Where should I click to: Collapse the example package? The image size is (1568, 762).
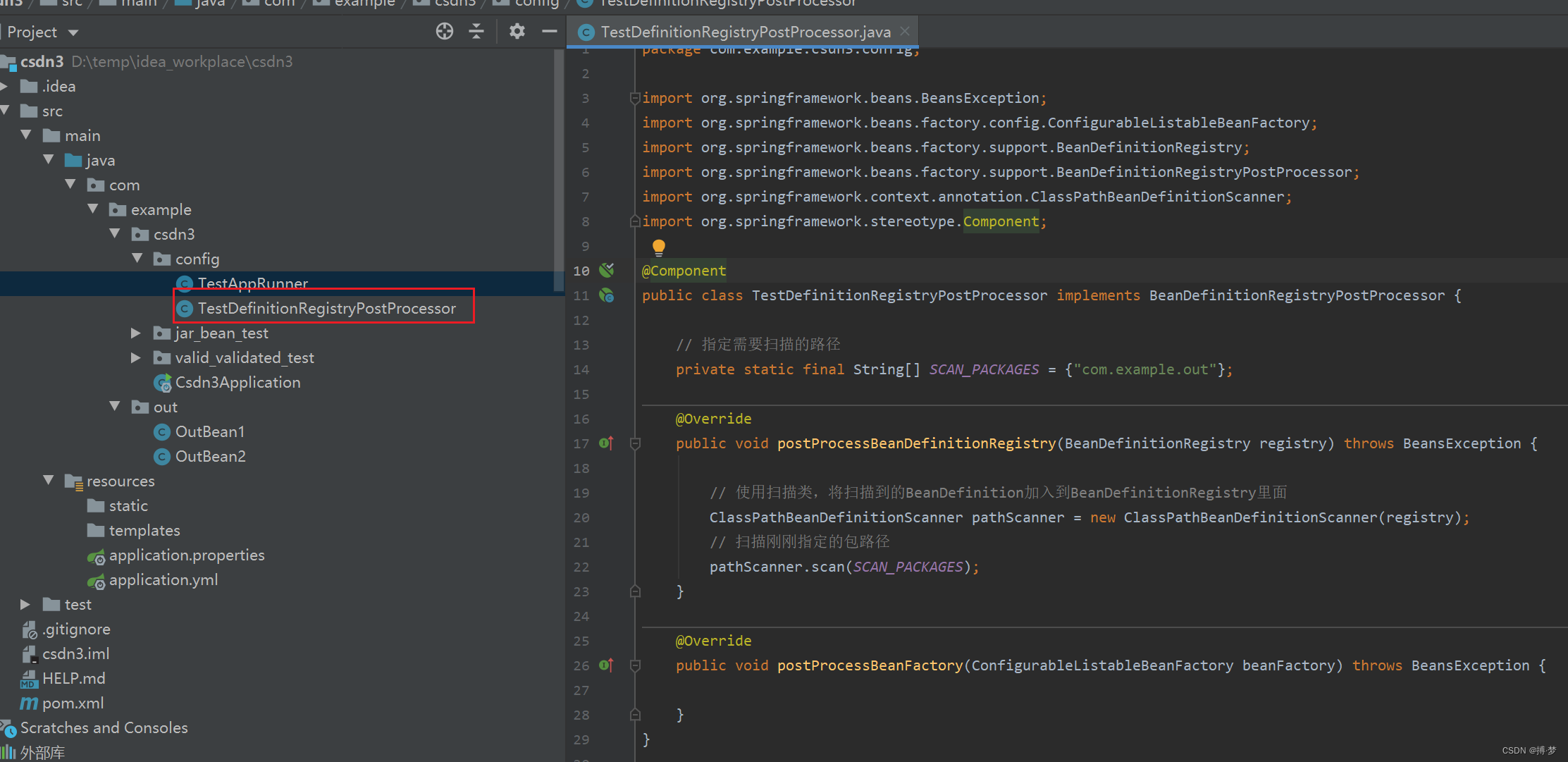(x=93, y=209)
